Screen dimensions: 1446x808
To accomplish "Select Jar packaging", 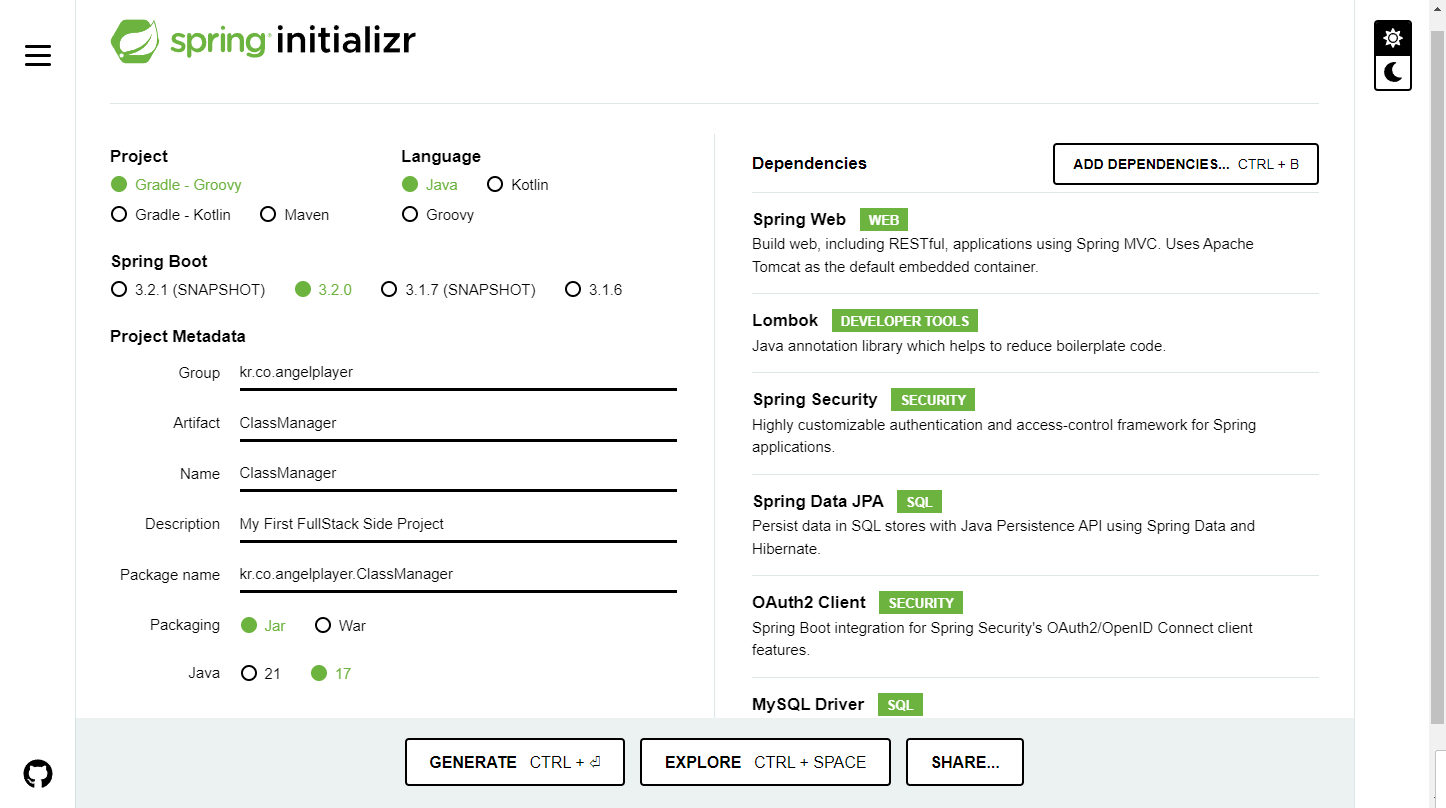I will (263, 626).
